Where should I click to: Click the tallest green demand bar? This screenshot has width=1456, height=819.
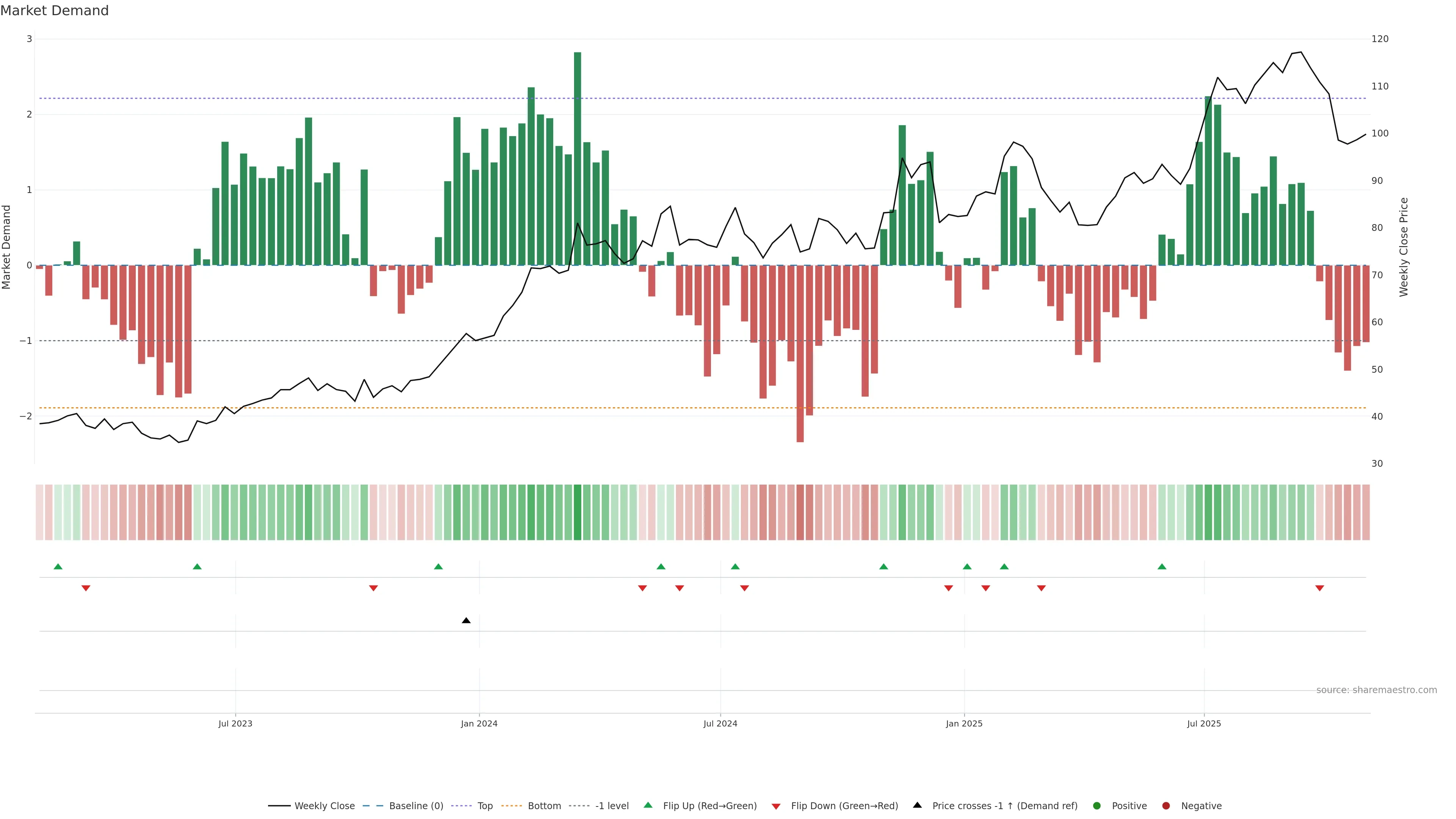[577, 158]
